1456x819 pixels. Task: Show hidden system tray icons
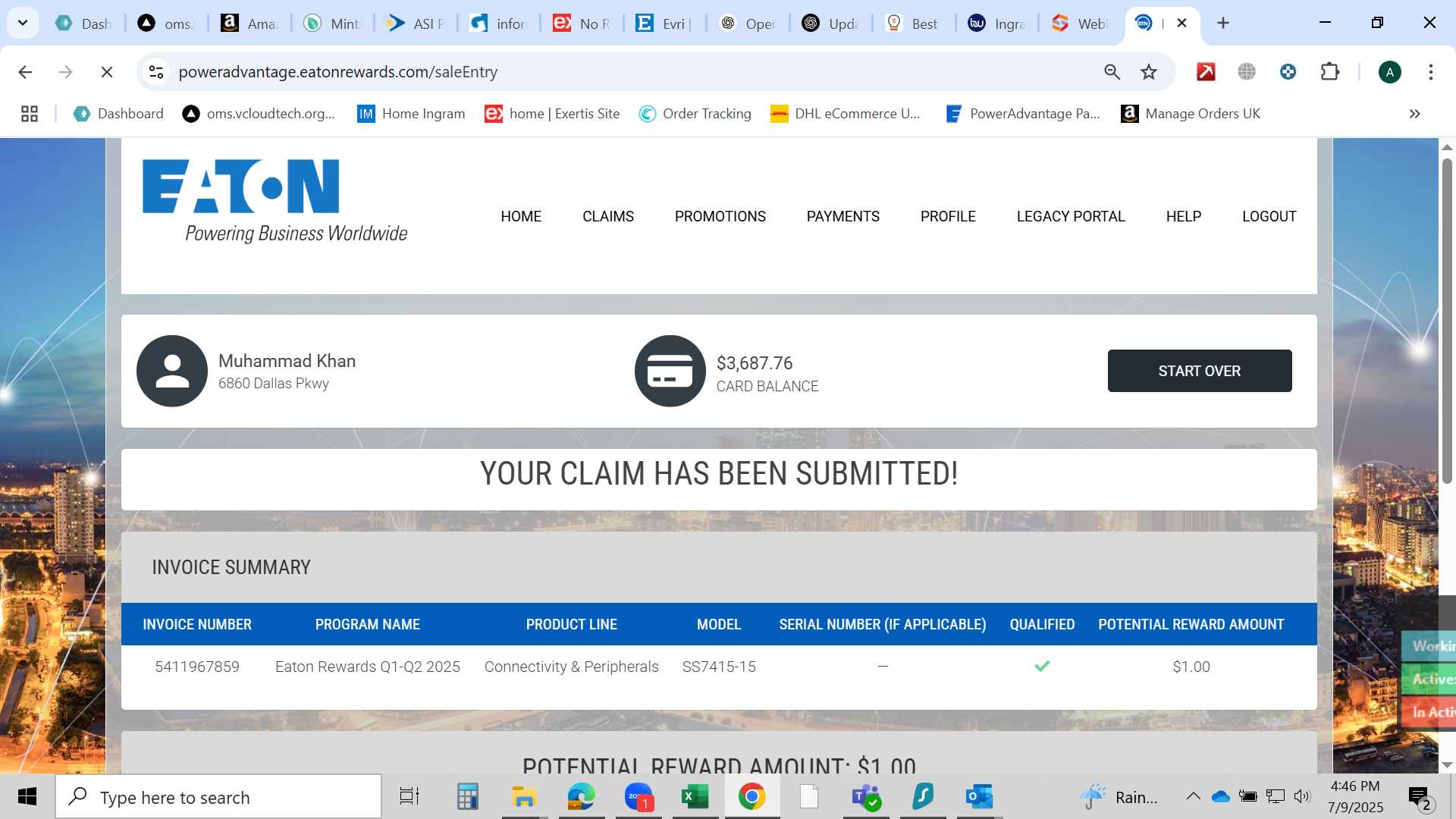tap(1193, 796)
